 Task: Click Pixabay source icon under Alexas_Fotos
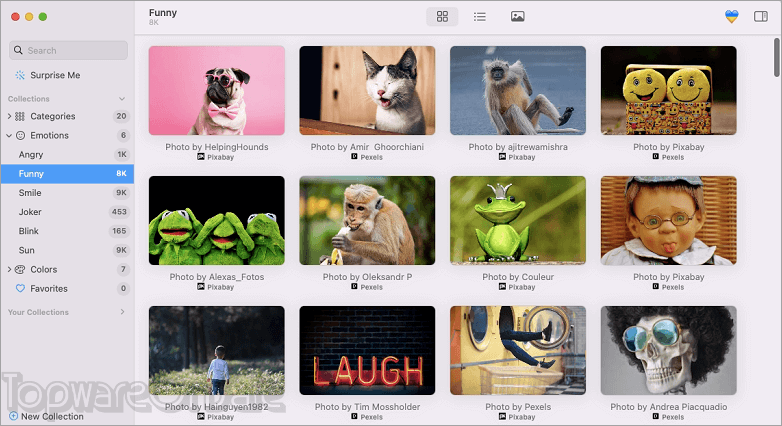click(x=200, y=287)
